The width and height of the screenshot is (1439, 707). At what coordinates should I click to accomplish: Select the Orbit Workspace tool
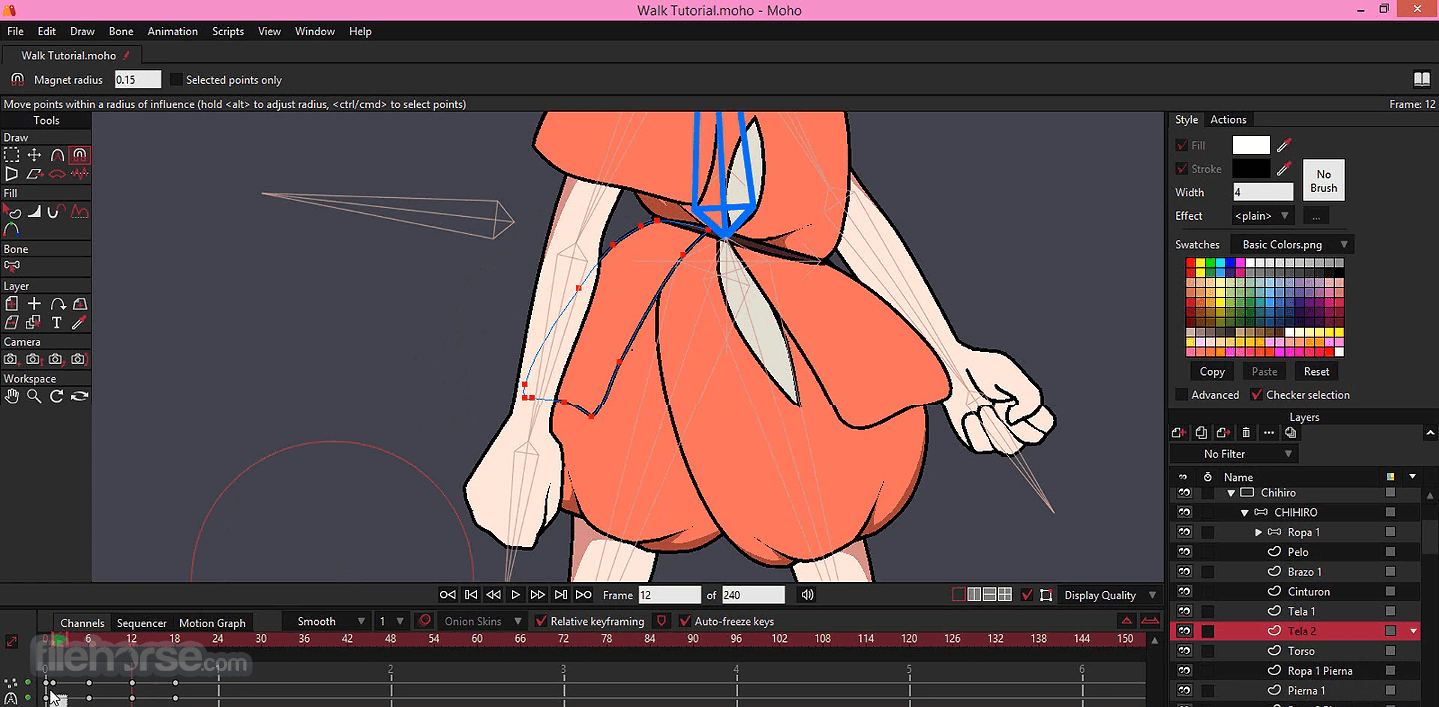pyautogui.click(x=80, y=396)
